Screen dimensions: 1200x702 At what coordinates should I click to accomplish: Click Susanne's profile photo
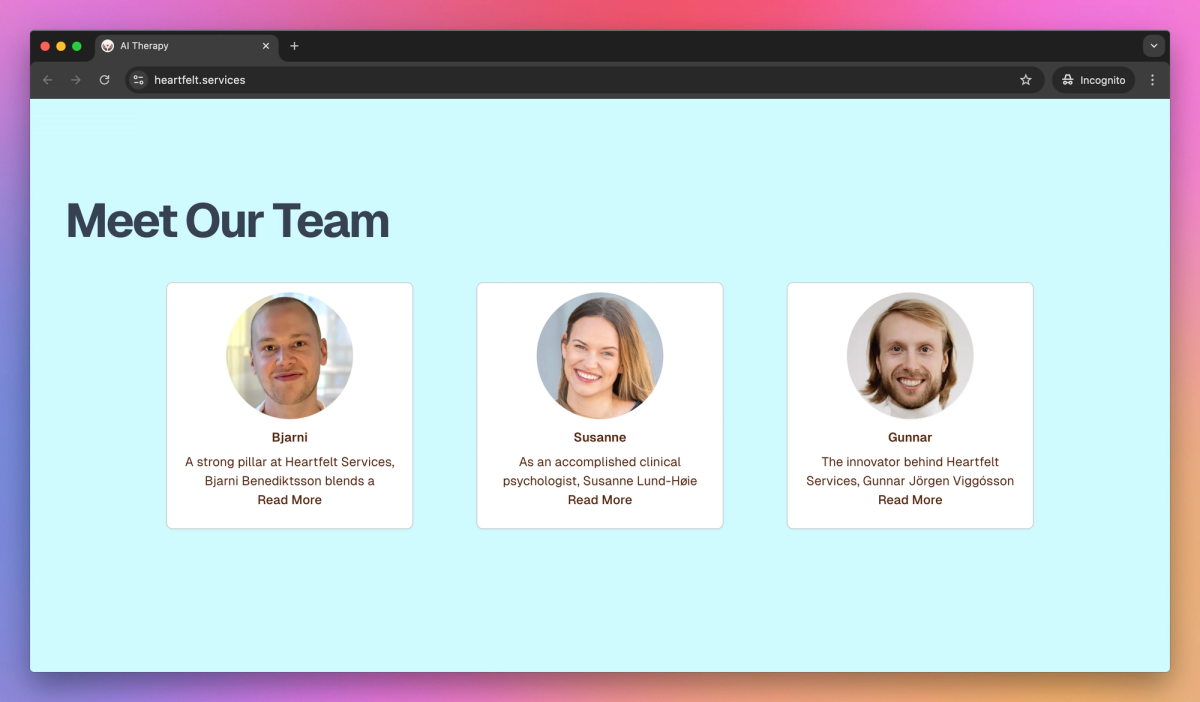tap(600, 355)
